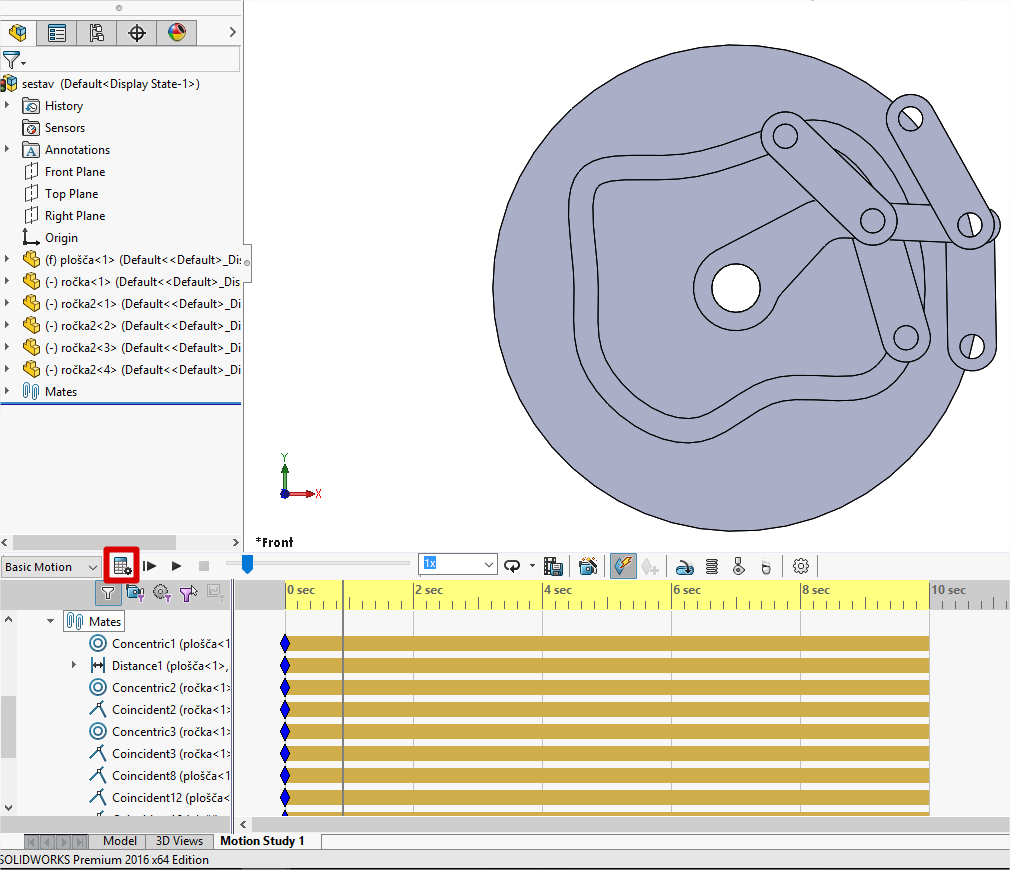The width and height of the screenshot is (1010, 870).
Task: Open the DisplayManager color sphere tab
Action: [x=177, y=33]
